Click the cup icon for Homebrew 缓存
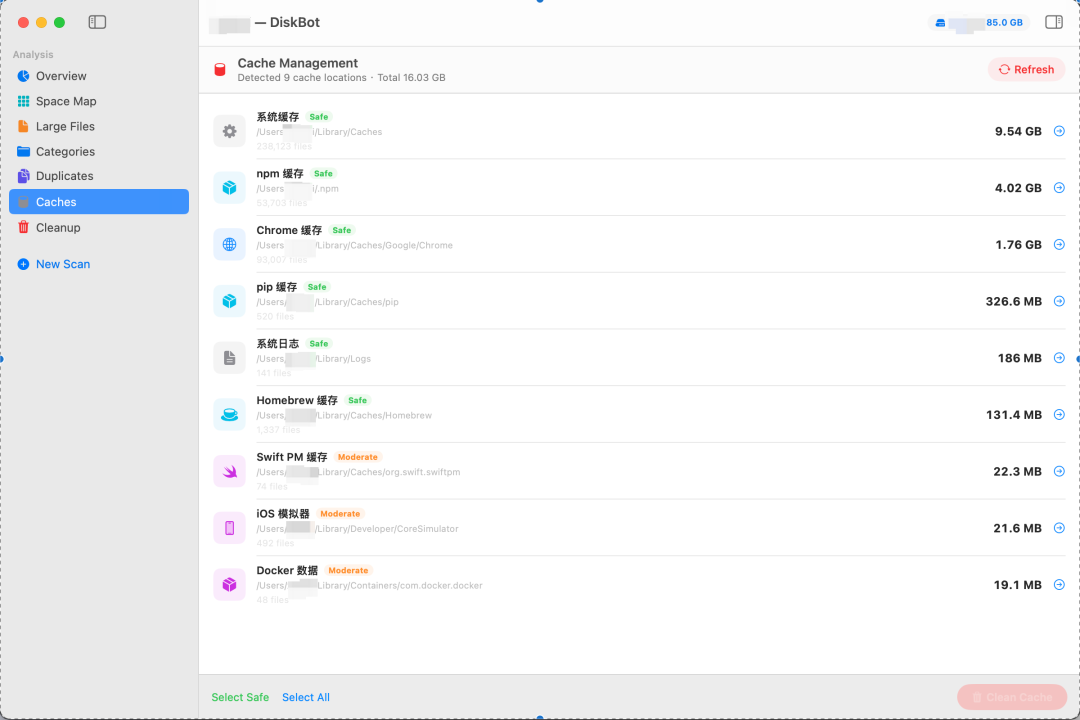The image size is (1080, 720). pyautogui.click(x=229, y=415)
